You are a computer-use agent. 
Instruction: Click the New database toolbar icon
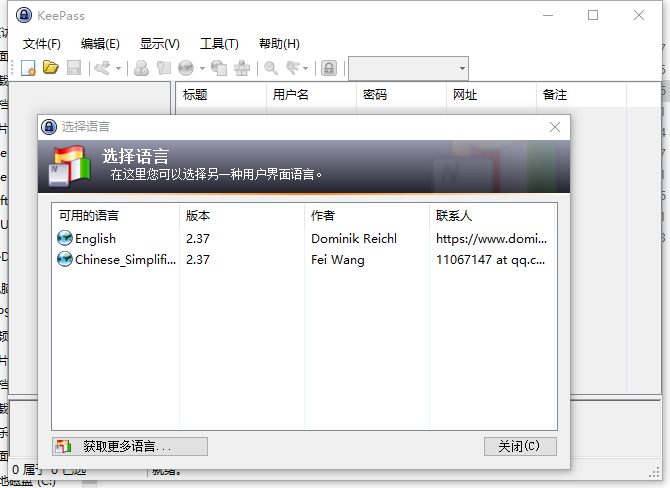[x=29, y=68]
